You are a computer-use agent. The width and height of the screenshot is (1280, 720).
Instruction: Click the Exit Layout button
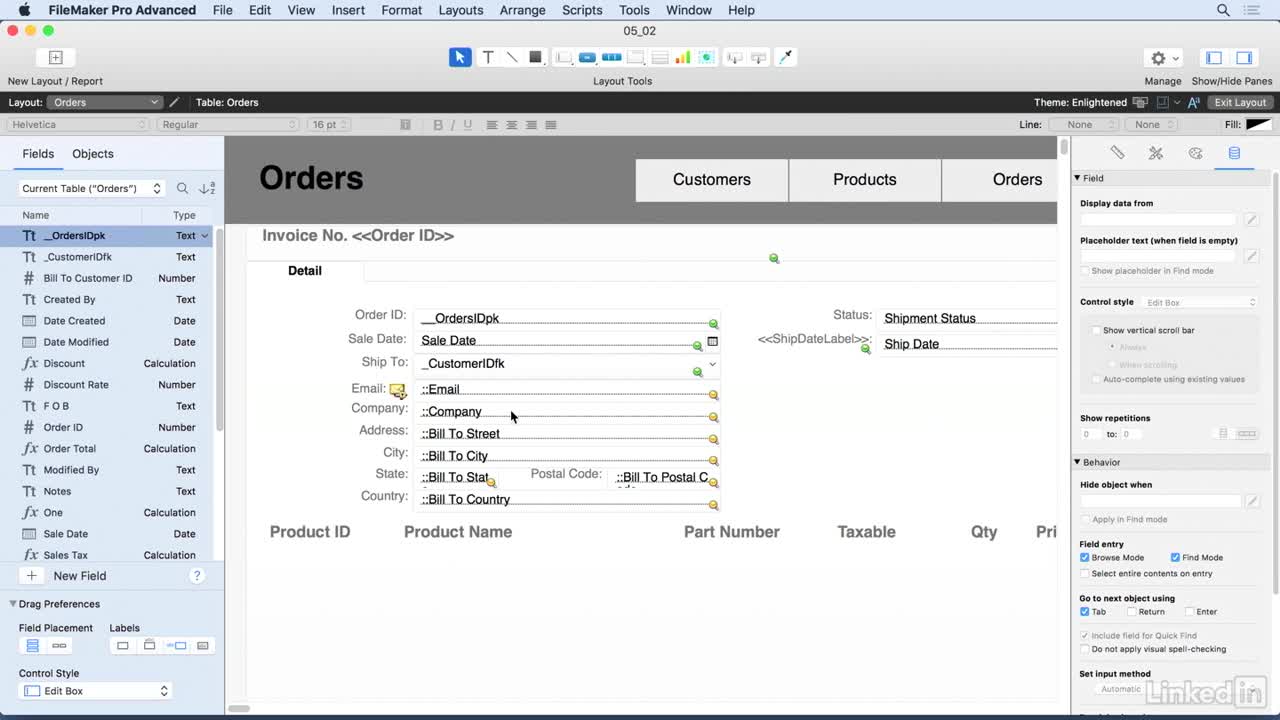1240,102
